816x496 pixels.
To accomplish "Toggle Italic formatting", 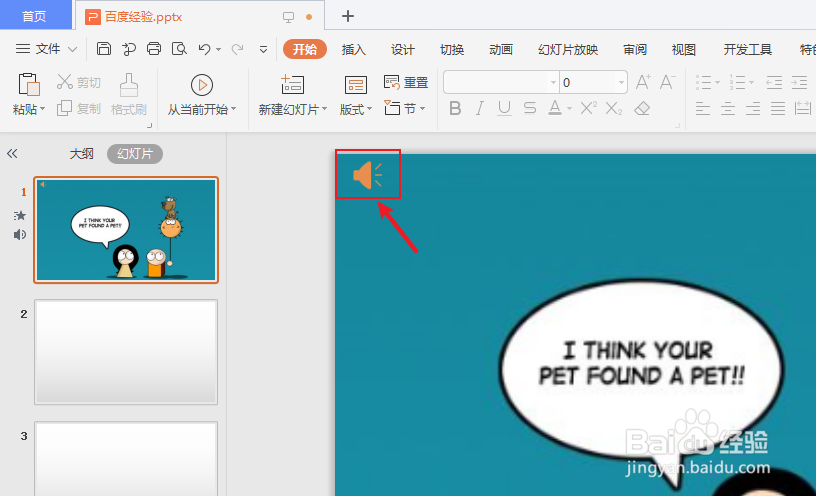I will coord(479,108).
